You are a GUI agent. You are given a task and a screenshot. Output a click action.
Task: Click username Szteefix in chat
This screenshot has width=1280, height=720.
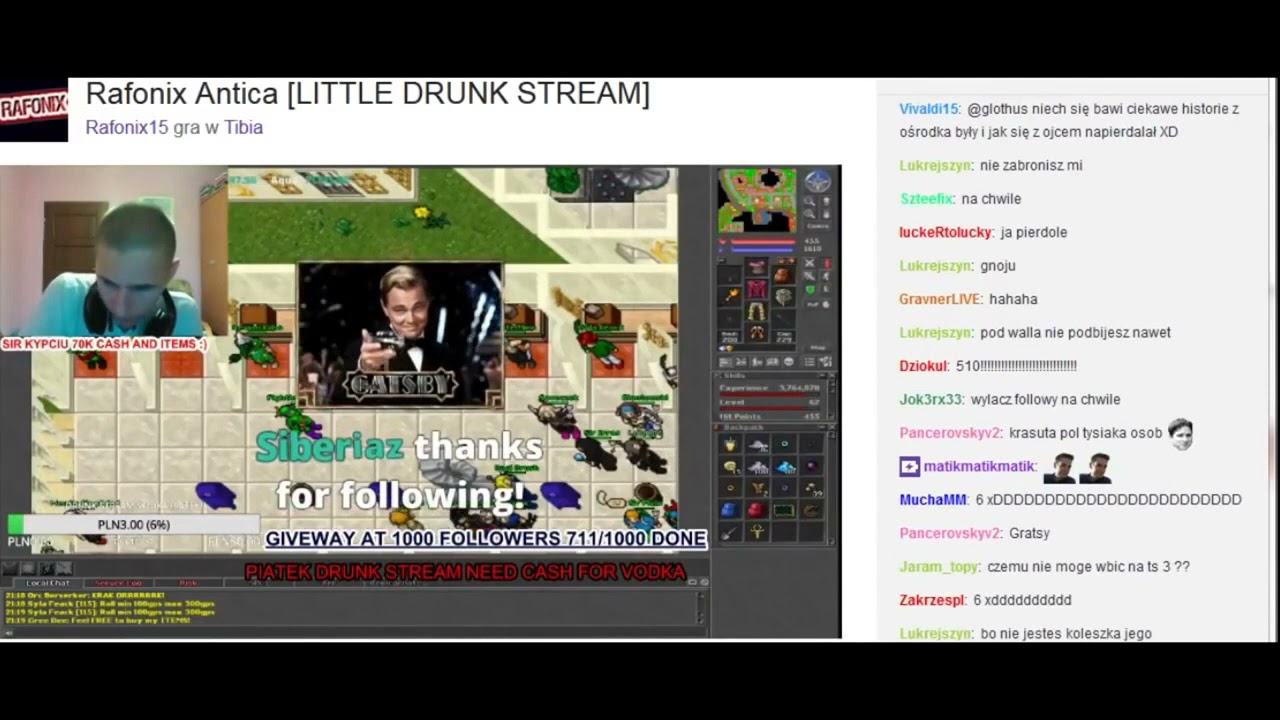tap(926, 199)
